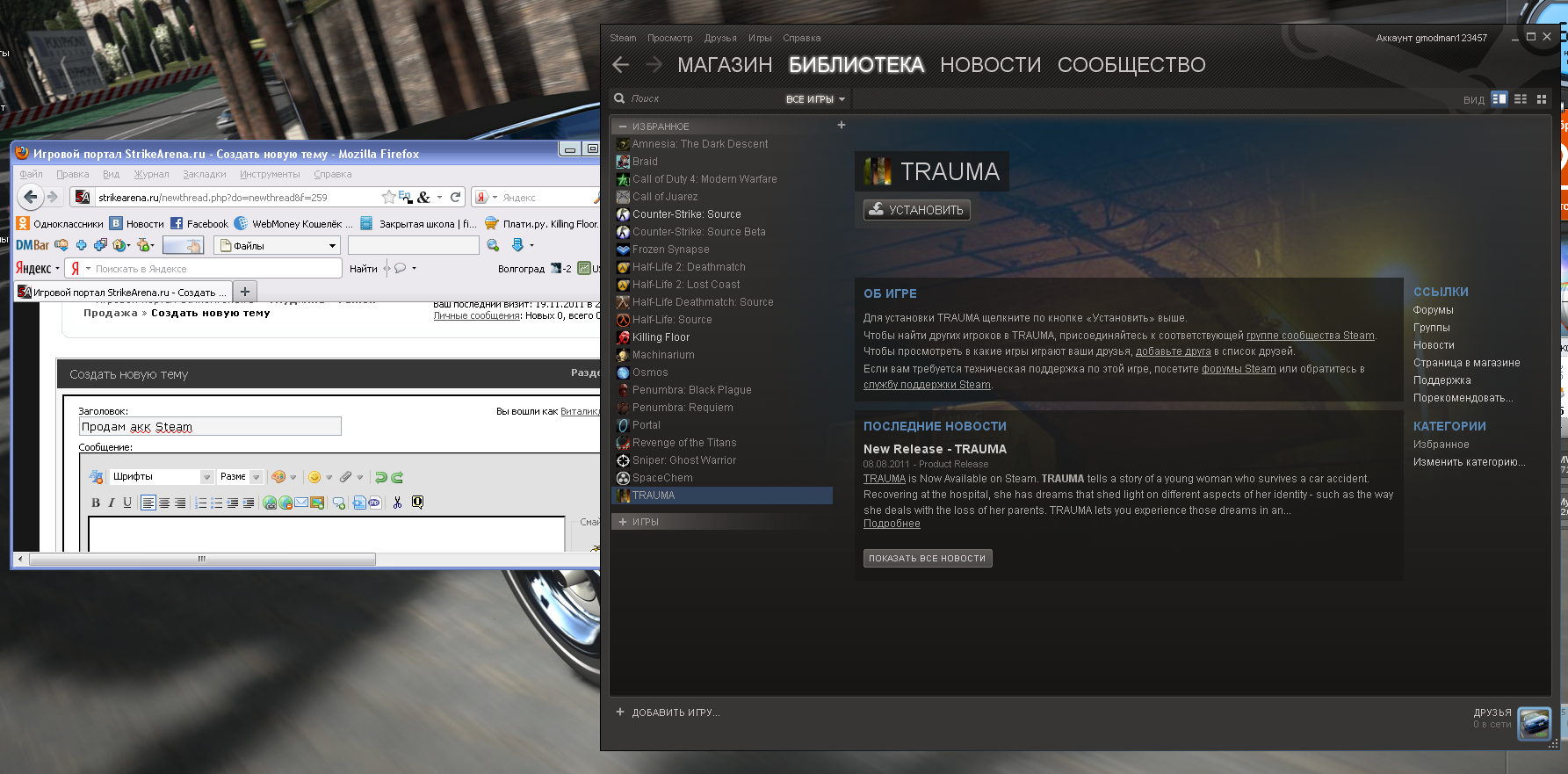Click DMBar blue download arrow icon
Viewport: 1568px width, 774px height.
517,245
